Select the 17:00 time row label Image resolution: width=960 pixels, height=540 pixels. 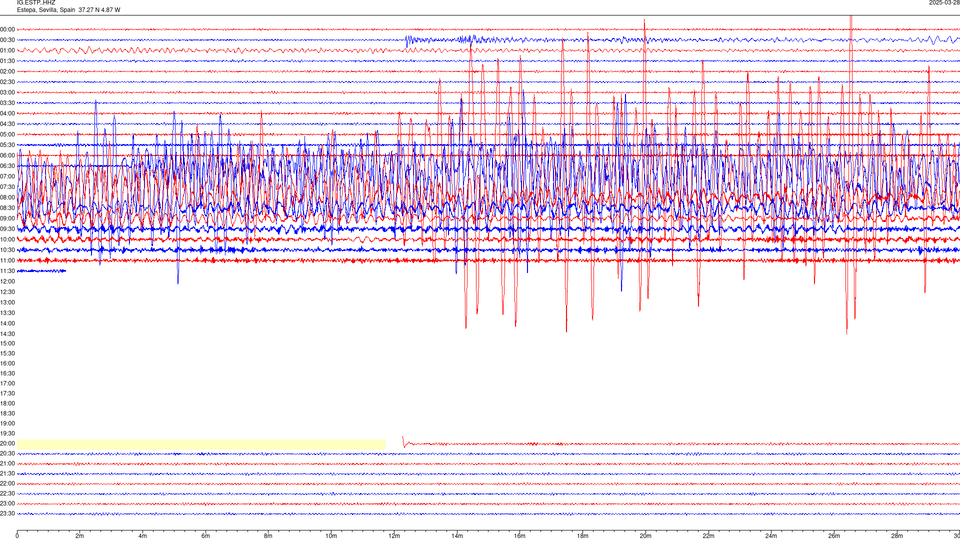pos(7,383)
